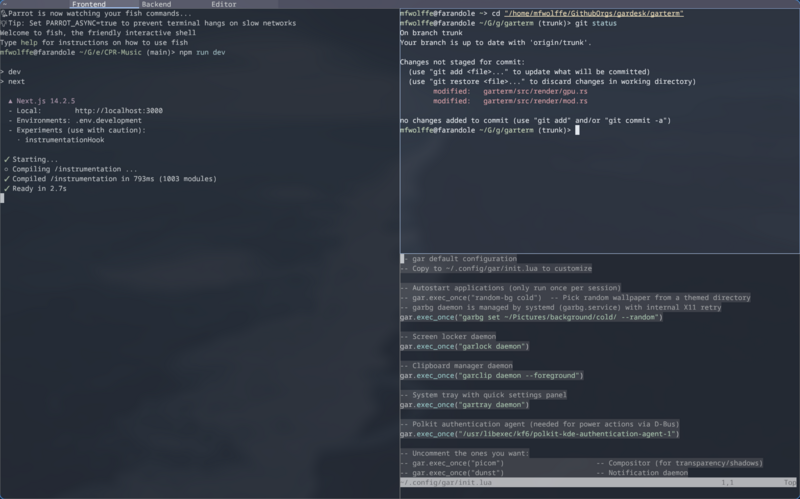Click the 'Ready in 2.7s' line
The image size is (800, 499).
[35, 188]
